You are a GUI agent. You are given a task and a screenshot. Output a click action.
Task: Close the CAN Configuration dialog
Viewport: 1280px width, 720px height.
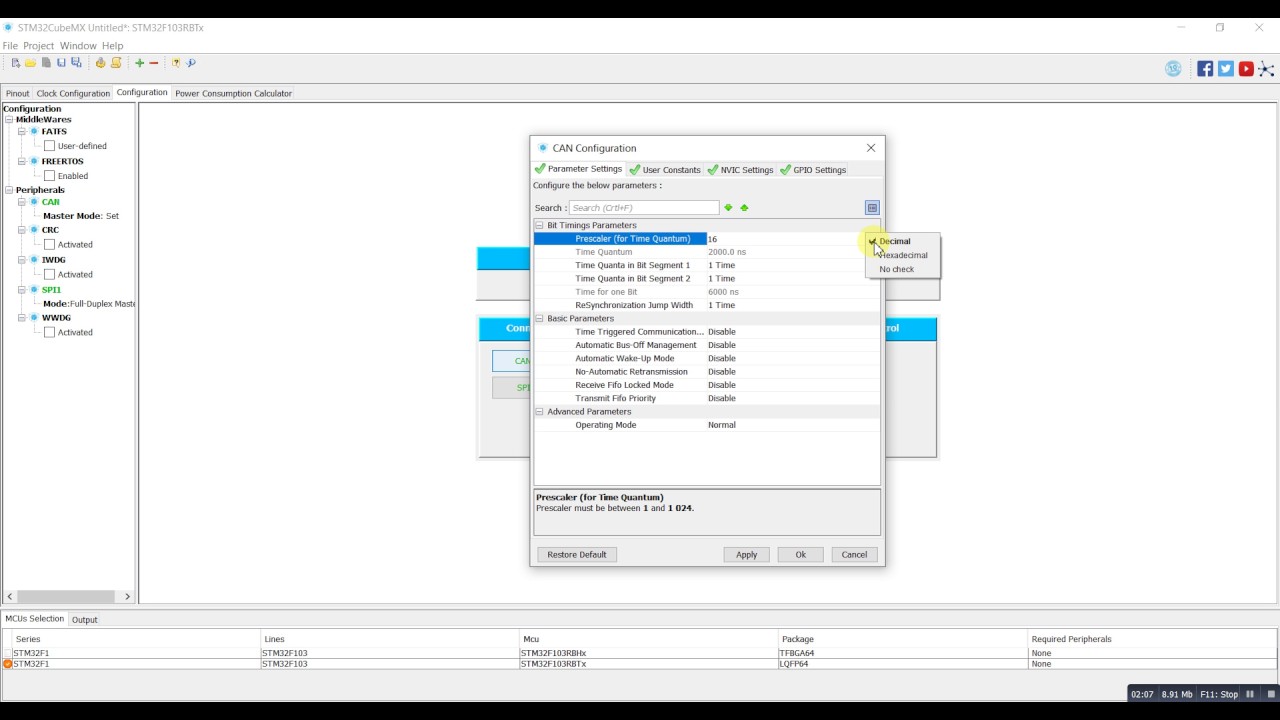point(871,148)
